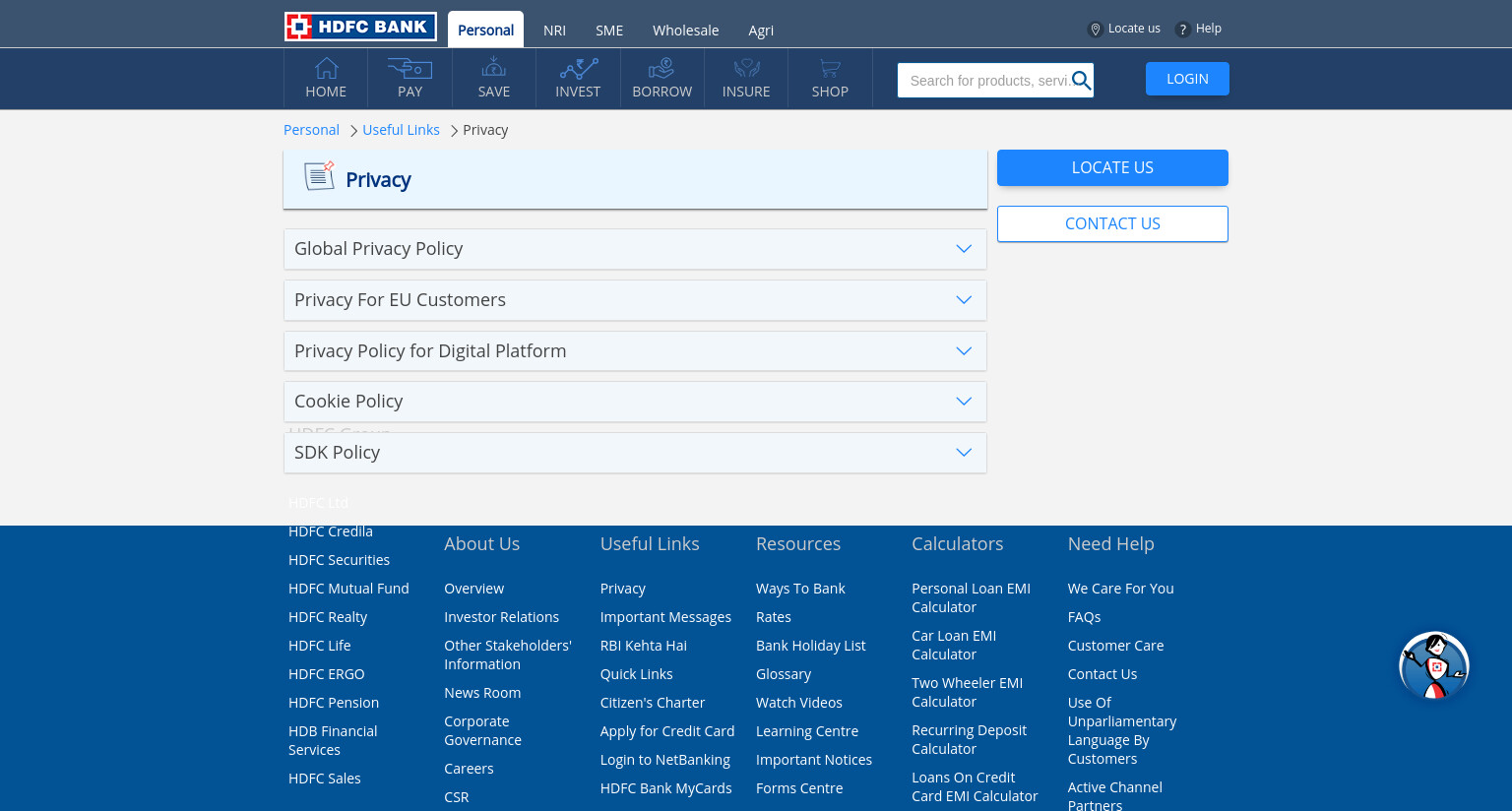Image resolution: width=1512 pixels, height=811 pixels.
Task: Open the Home house icon
Action: point(326,68)
